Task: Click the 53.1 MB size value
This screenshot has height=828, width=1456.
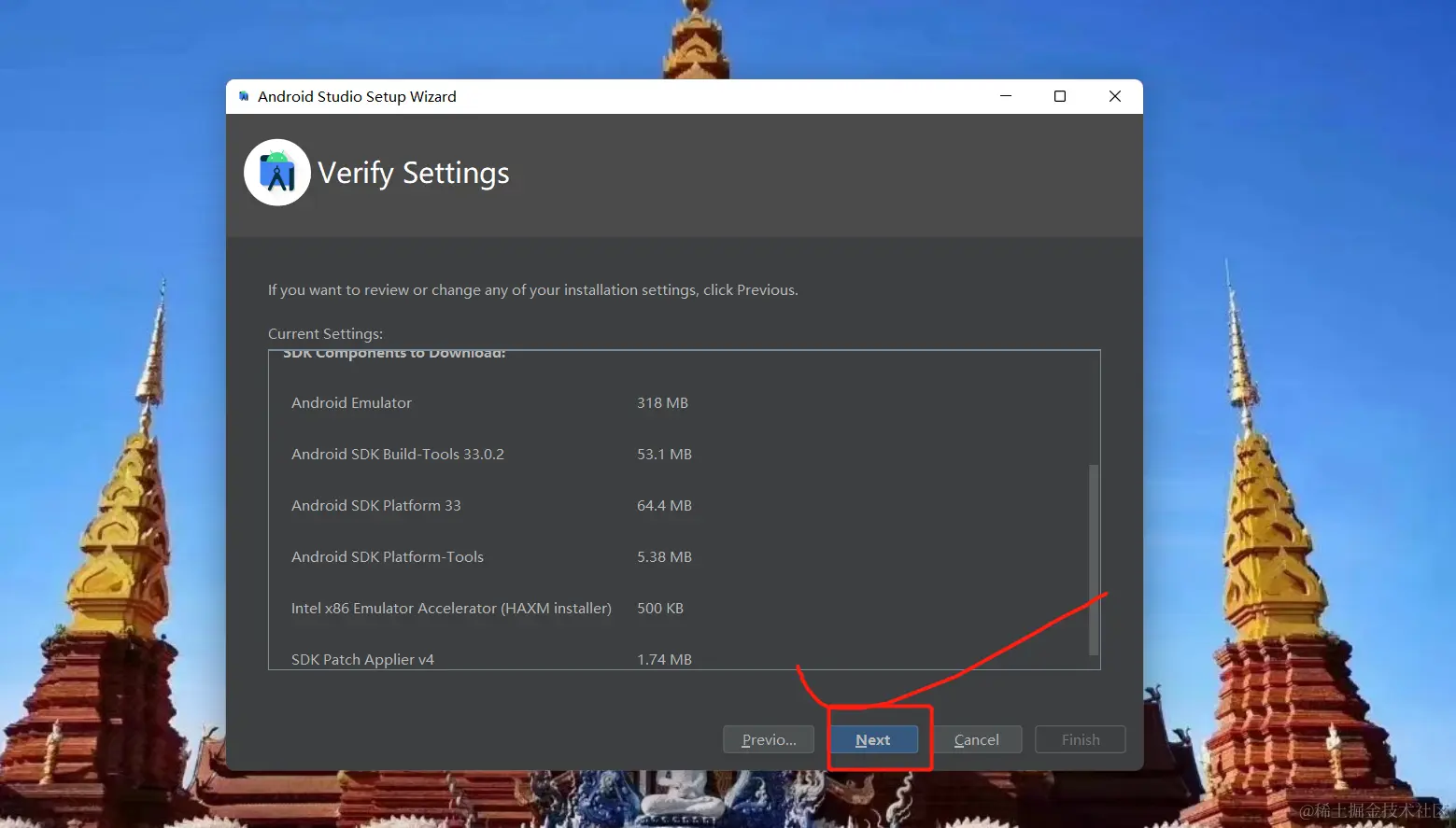Action: point(664,454)
